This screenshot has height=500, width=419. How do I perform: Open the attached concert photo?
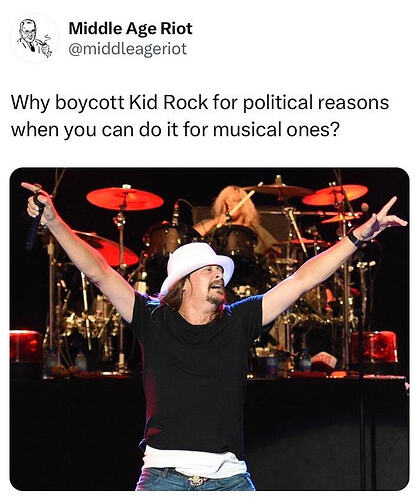coord(209,329)
